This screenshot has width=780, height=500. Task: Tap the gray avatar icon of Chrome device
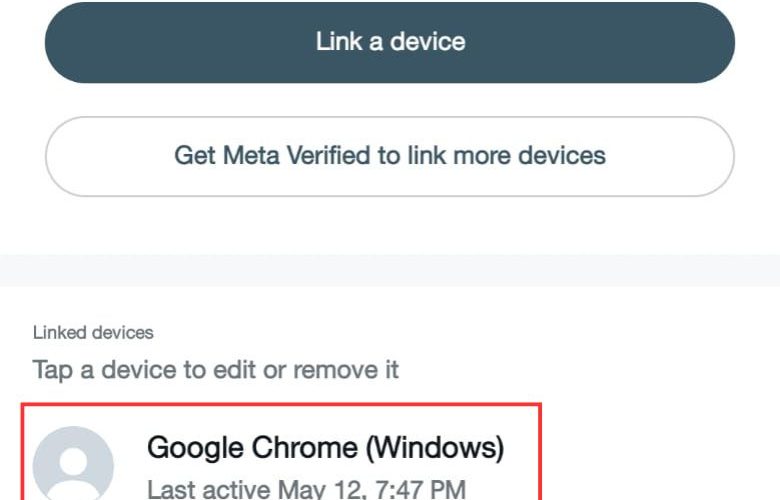[x=73, y=464]
